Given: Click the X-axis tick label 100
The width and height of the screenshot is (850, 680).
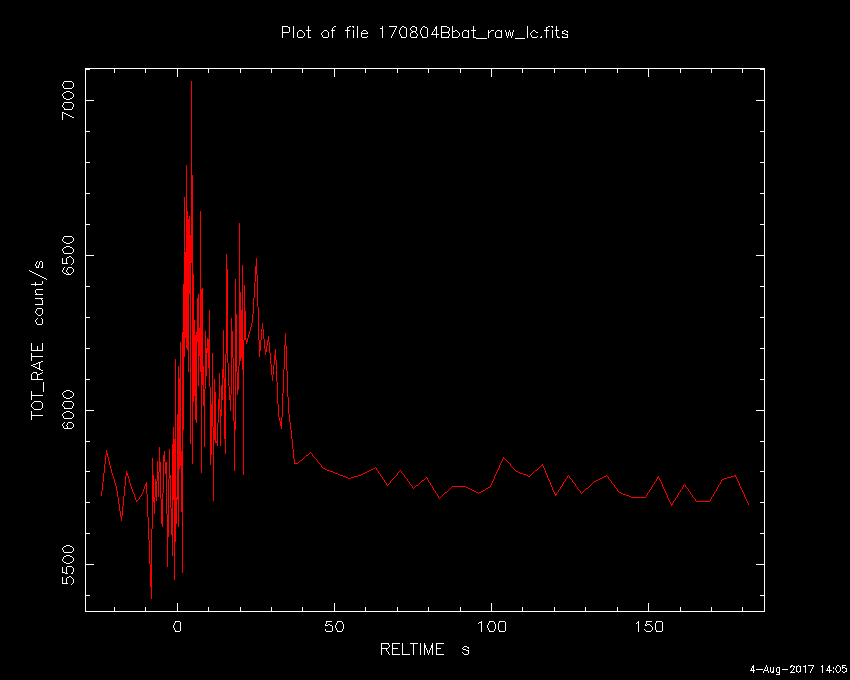Looking at the screenshot, I should pyautogui.click(x=491, y=627).
